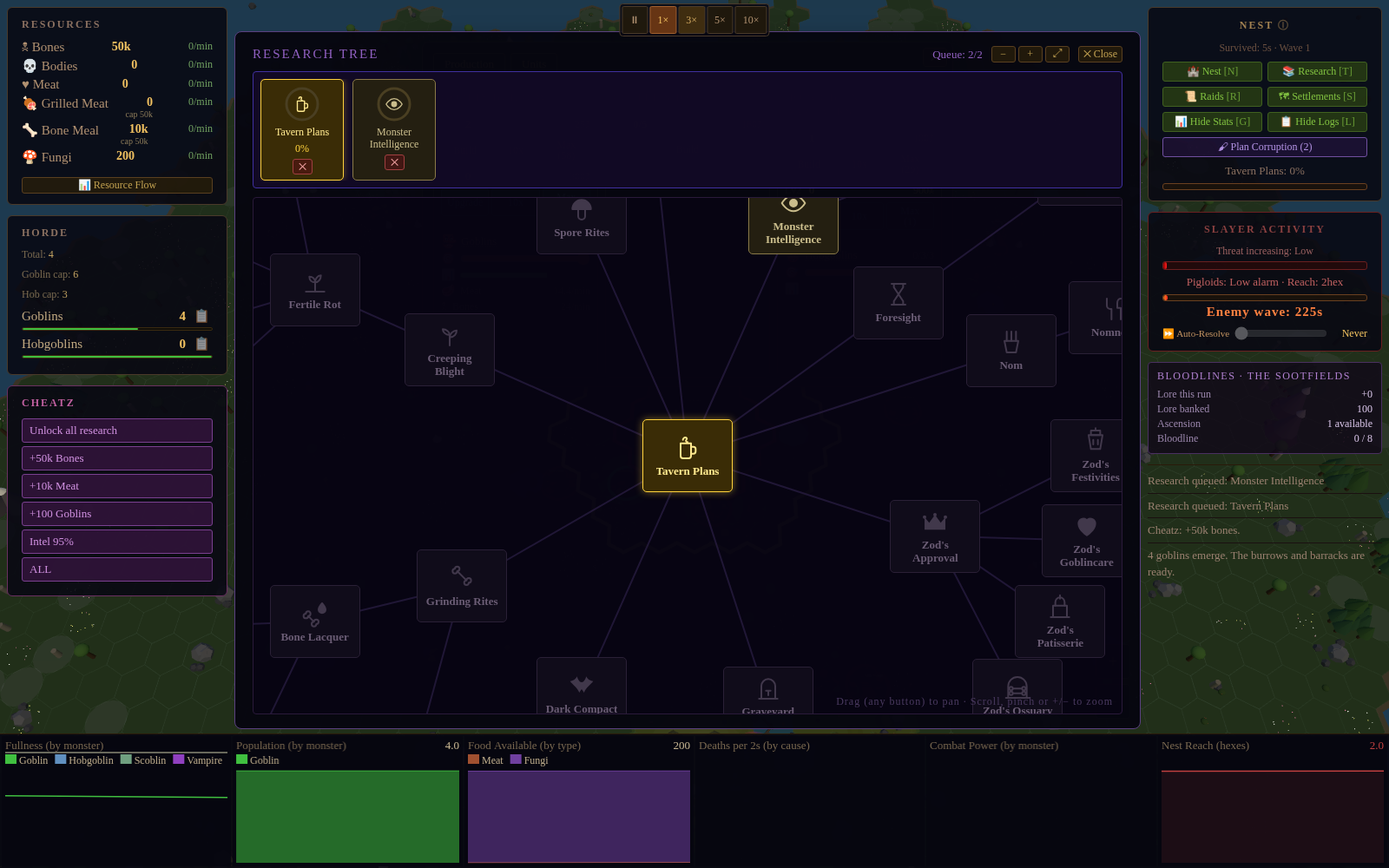Screen dimensions: 1389x868
Task: Click 'Research queued: Monster Intelligence' log entry
Action: click(1235, 481)
